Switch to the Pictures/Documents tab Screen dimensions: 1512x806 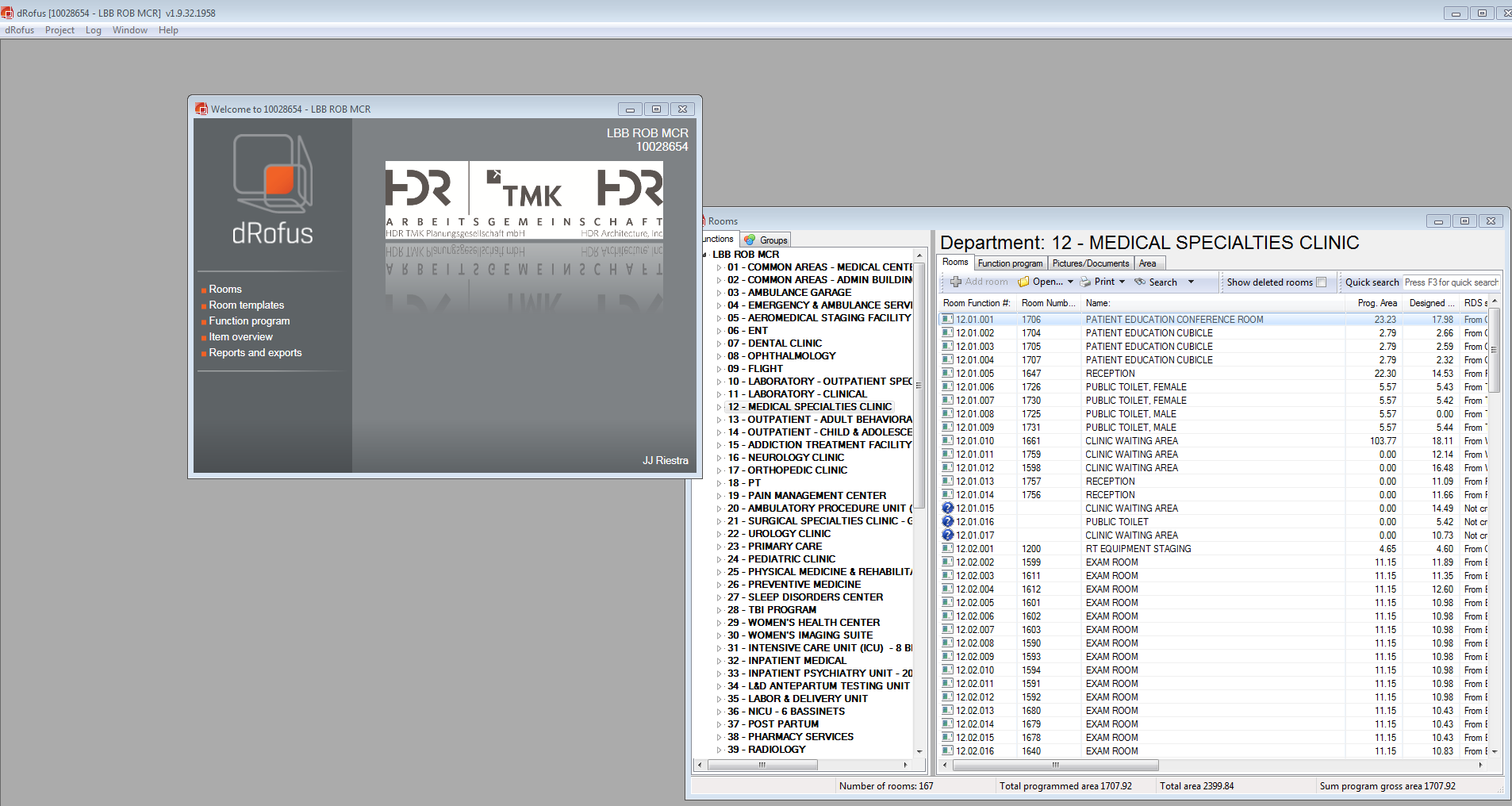coord(1091,263)
